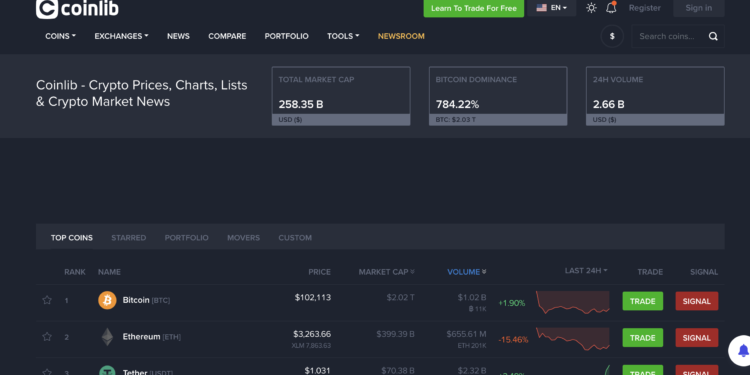Click the RANK column header
Image resolution: width=750 pixels, height=375 pixels.
[75, 272]
